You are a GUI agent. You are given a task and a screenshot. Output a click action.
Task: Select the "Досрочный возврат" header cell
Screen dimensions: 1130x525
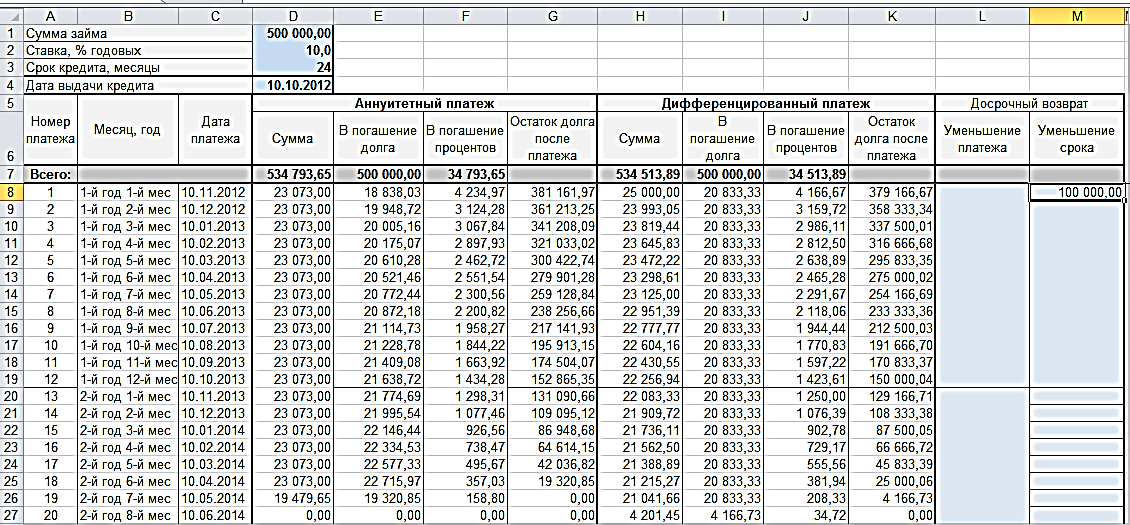click(x=1032, y=103)
